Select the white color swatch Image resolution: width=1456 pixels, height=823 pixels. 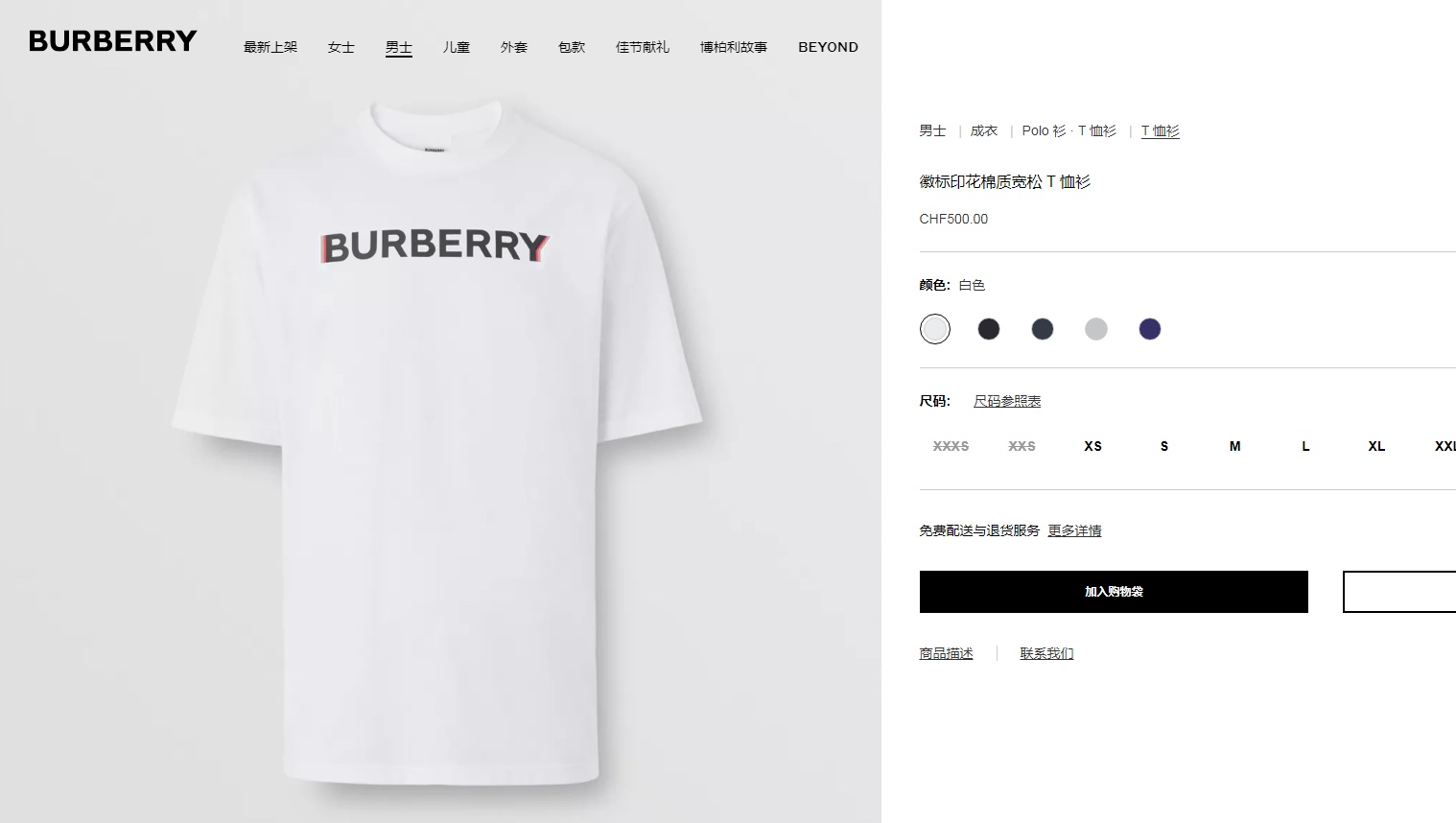click(934, 329)
